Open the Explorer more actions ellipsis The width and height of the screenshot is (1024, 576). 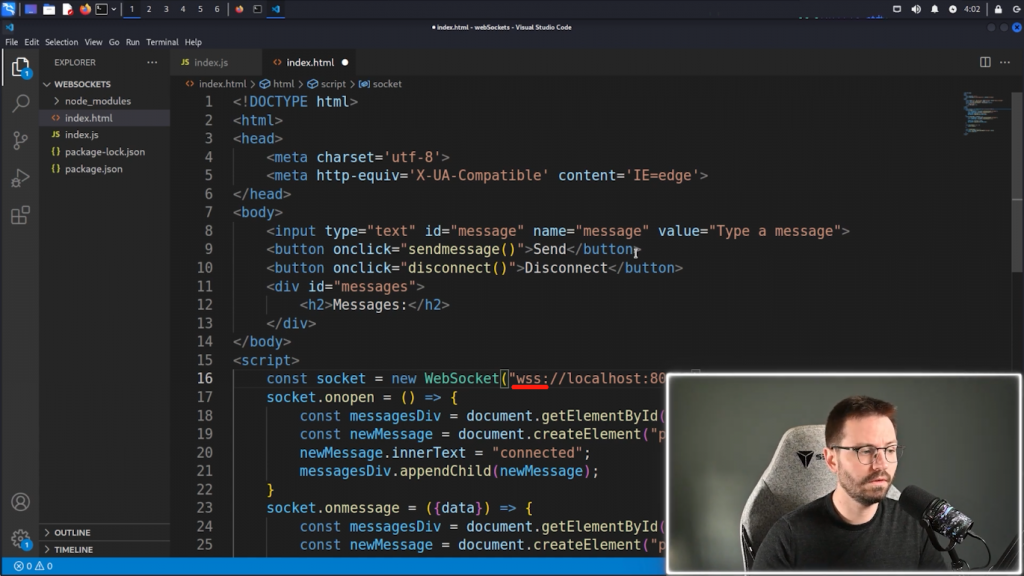click(x=152, y=62)
